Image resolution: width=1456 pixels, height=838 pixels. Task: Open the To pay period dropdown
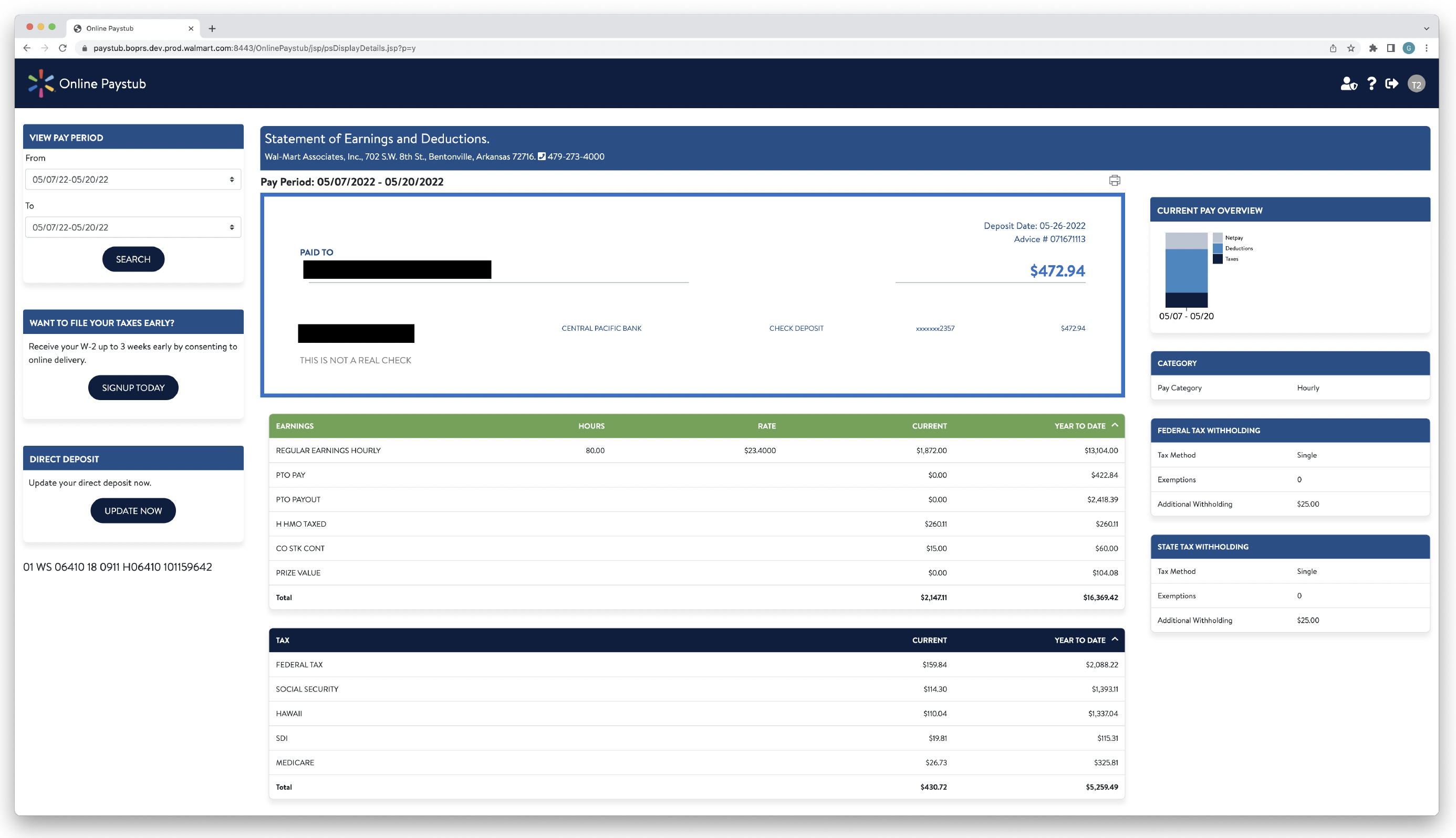pyautogui.click(x=133, y=227)
